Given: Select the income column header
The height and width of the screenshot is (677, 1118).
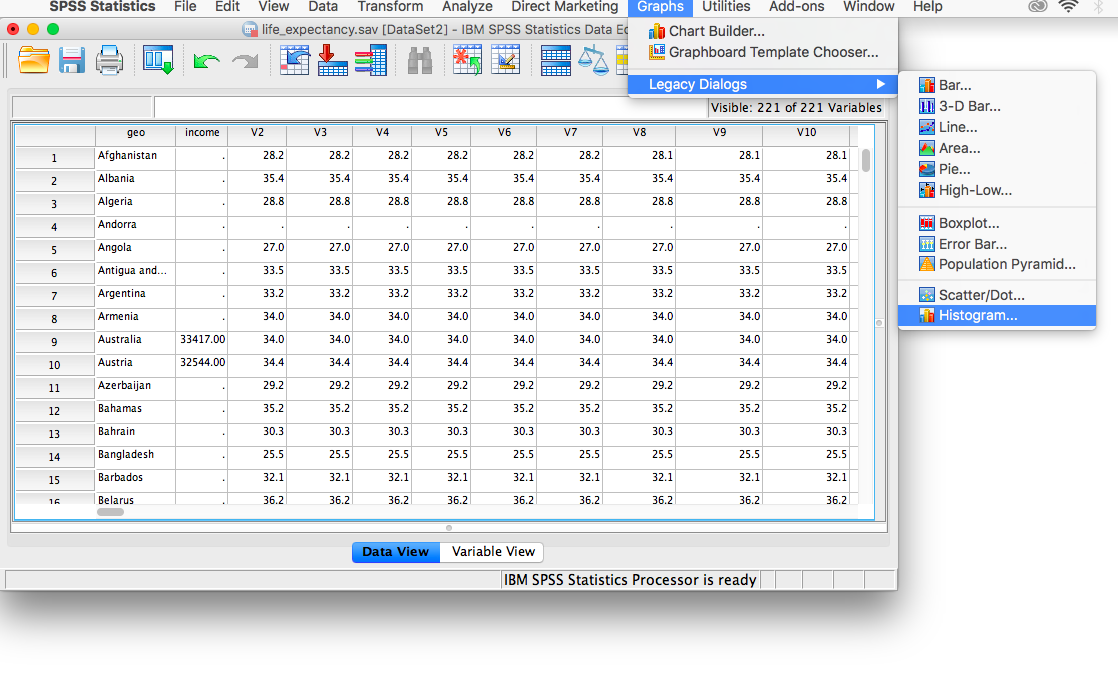Looking at the screenshot, I should (x=202, y=133).
